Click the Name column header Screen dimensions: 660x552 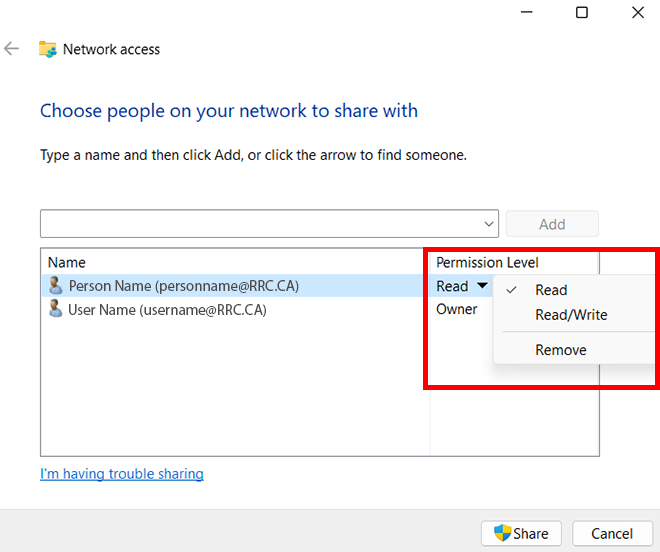(x=67, y=262)
